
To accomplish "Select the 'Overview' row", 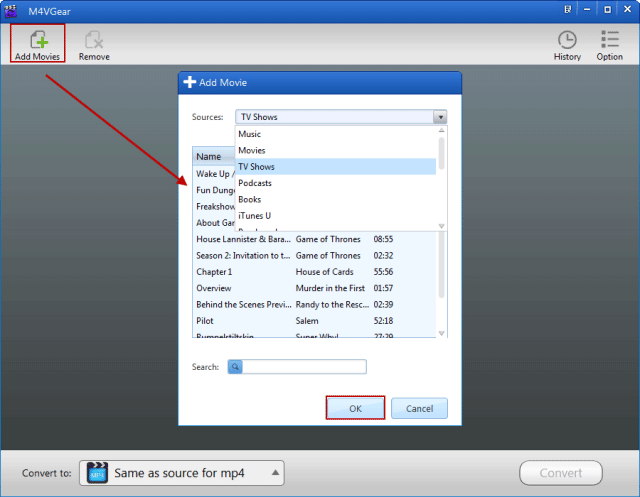I will tap(314, 288).
